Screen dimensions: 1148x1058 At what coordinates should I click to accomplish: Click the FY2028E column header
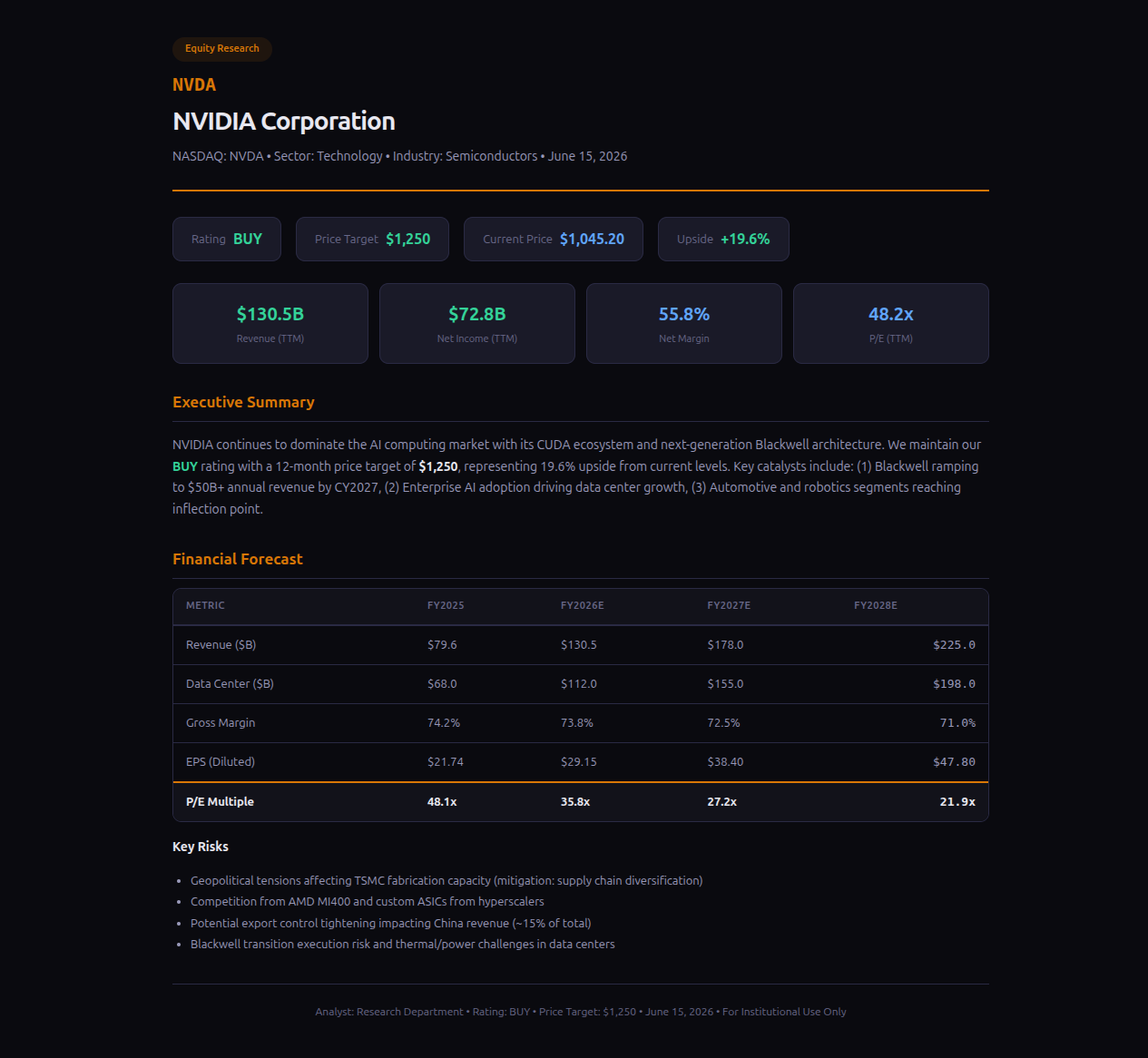coord(876,605)
